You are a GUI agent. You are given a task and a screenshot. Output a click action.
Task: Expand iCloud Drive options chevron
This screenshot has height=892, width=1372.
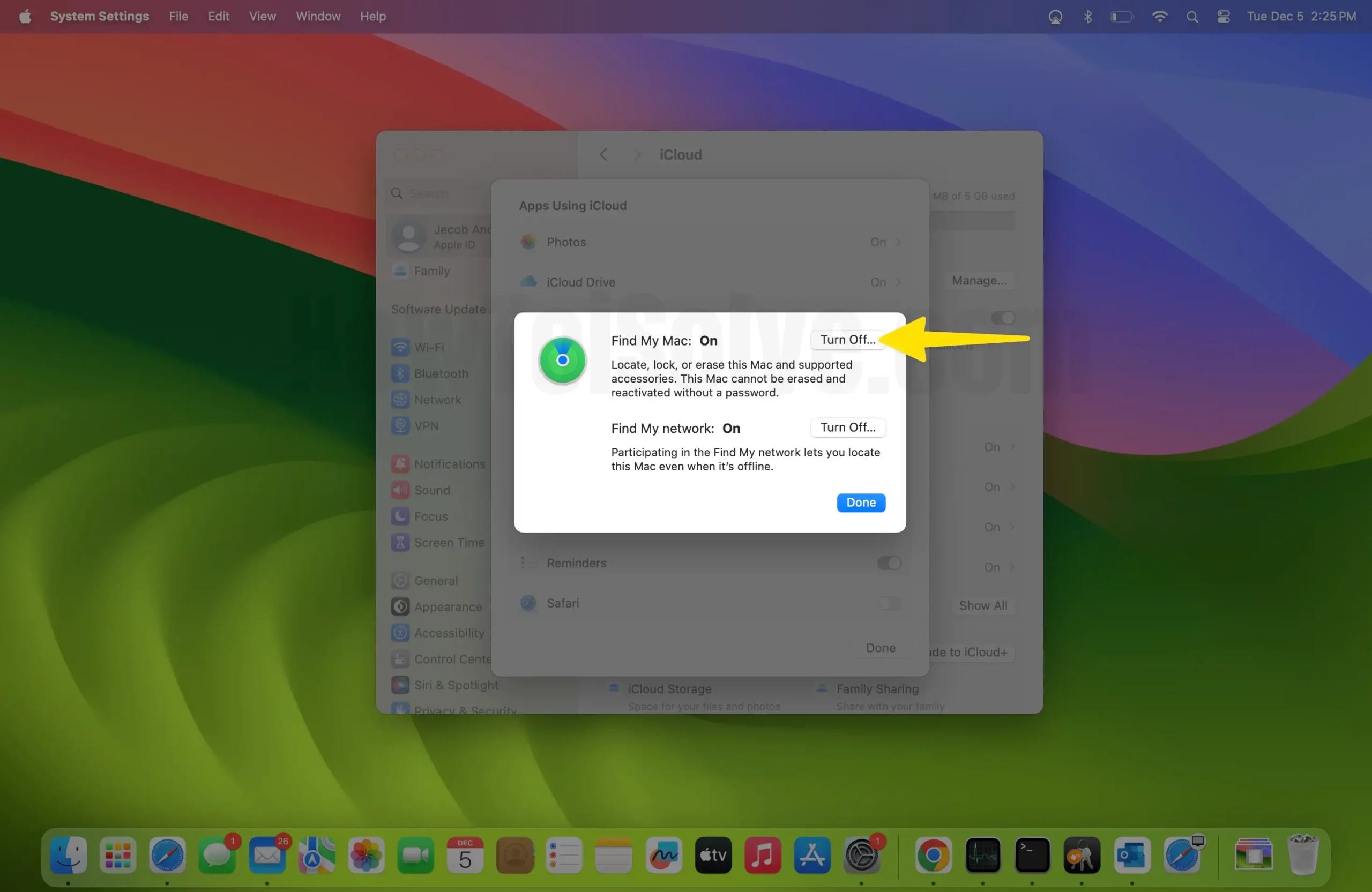(x=898, y=282)
